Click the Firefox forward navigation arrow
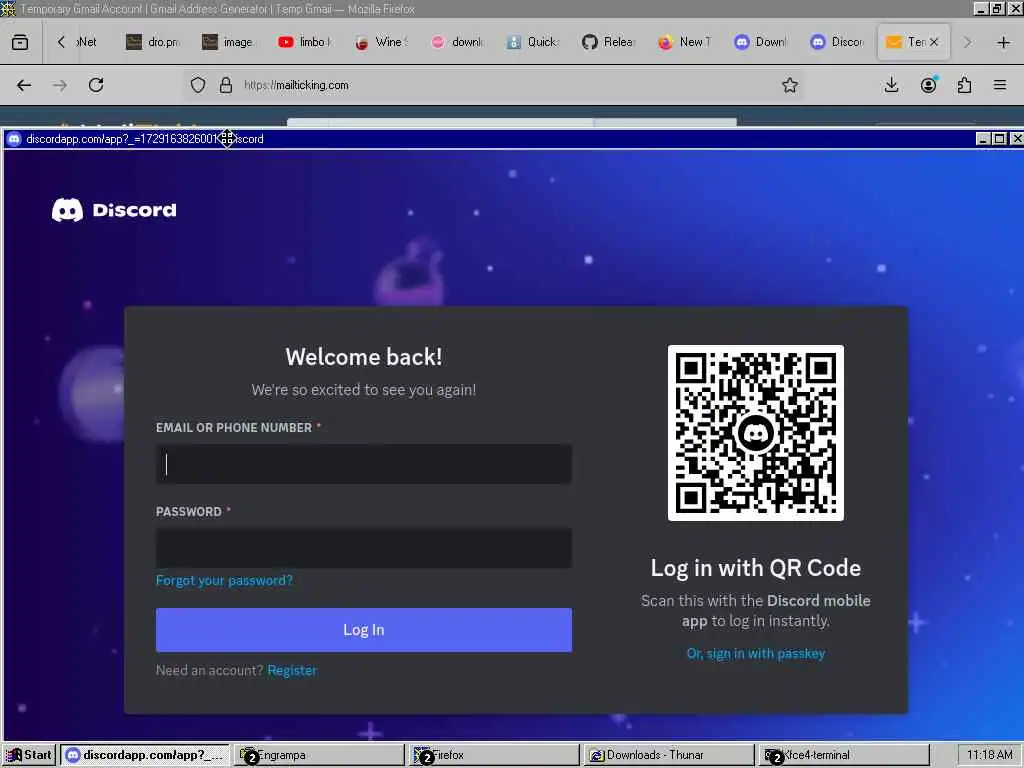Viewport: 1024px width, 768px height. tap(60, 85)
